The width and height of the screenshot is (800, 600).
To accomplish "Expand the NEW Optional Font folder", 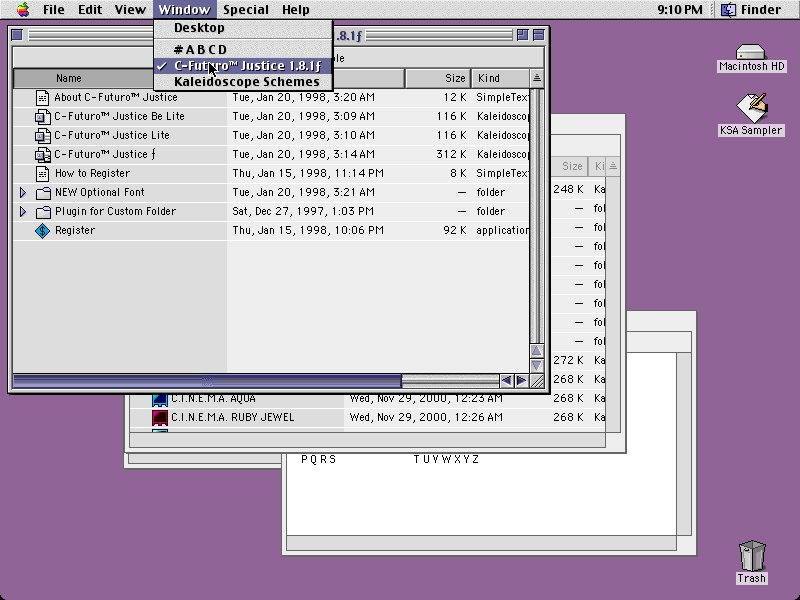I will tap(22, 192).
